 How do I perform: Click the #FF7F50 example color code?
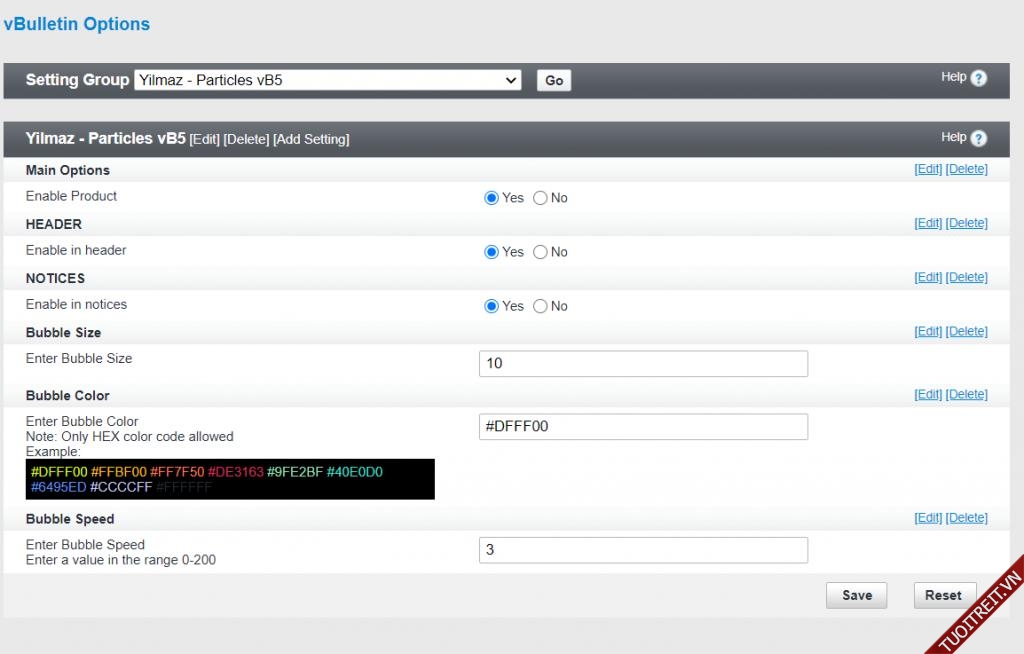(x=177, y=472)
